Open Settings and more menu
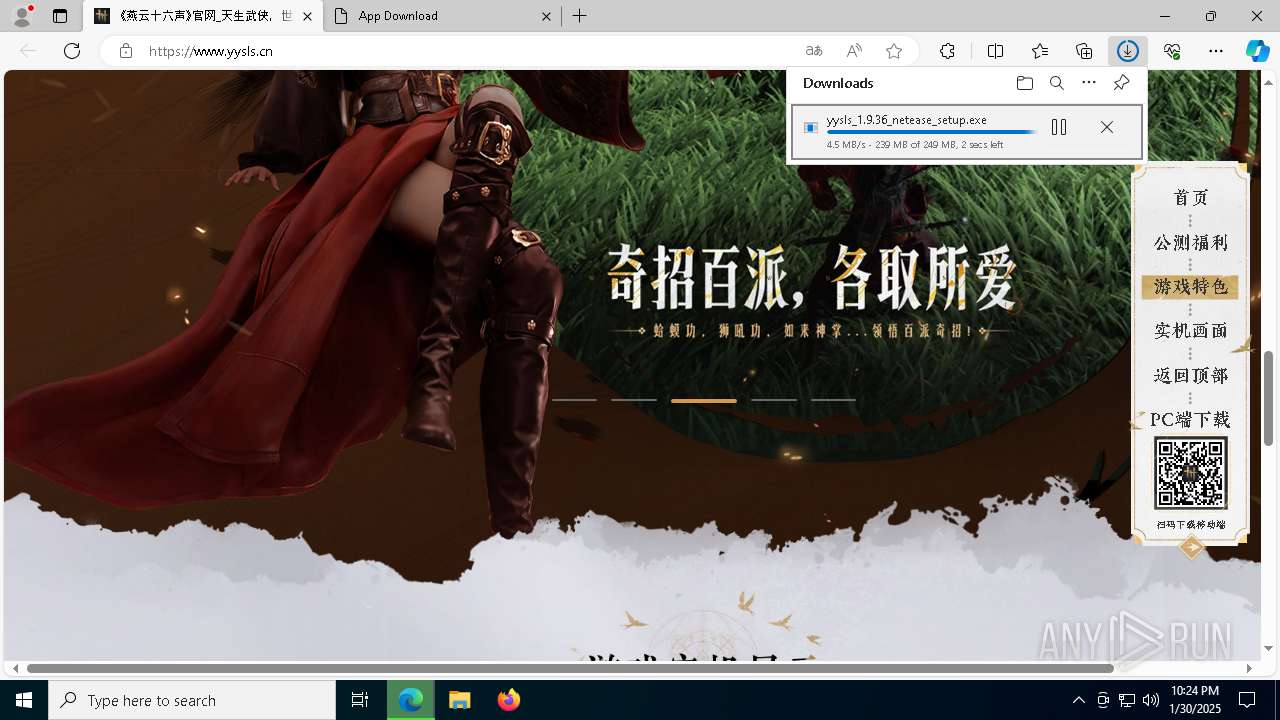1280x720 pixels. pos(1216,51)
